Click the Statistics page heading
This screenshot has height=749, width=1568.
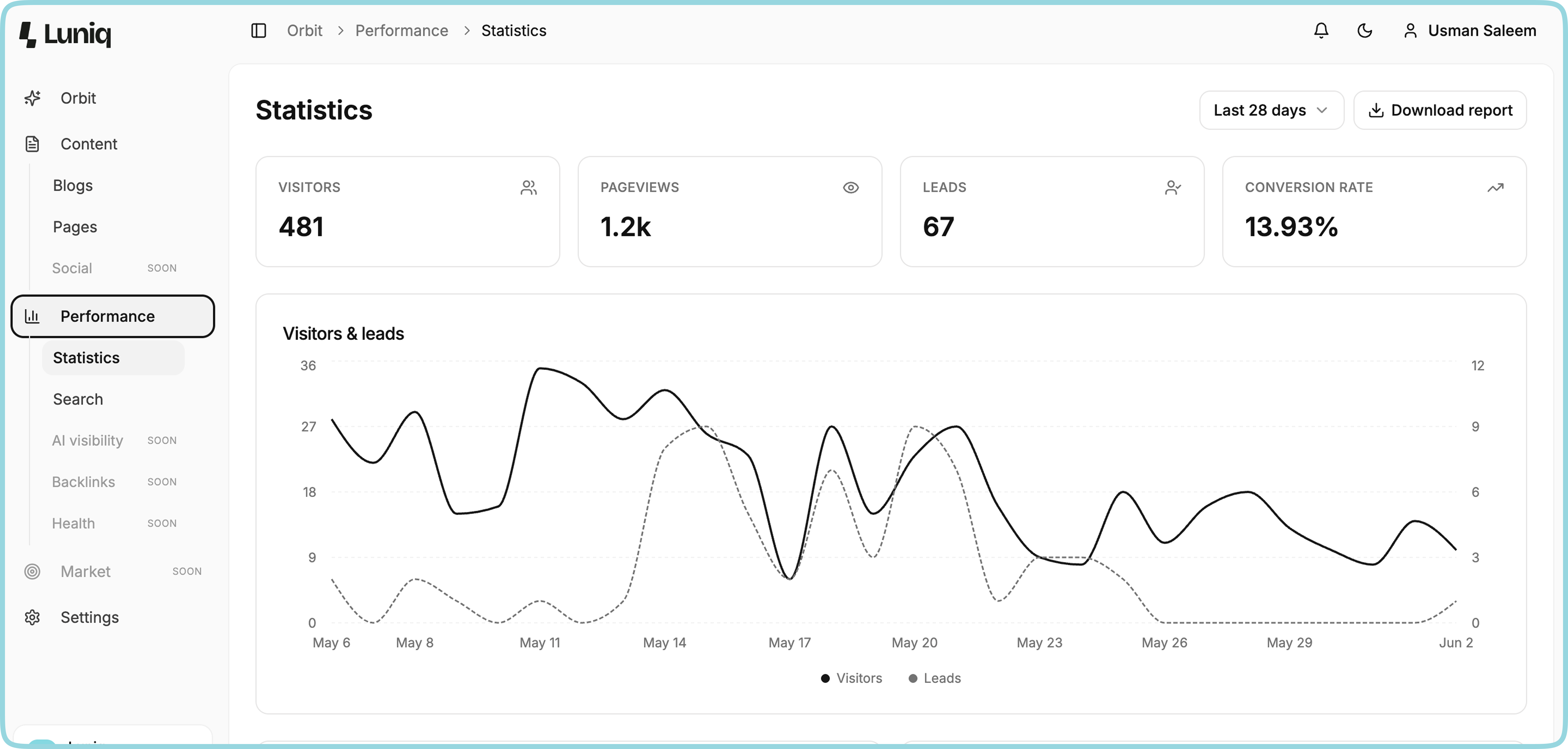pyautogui.click(x=314, y=110)
